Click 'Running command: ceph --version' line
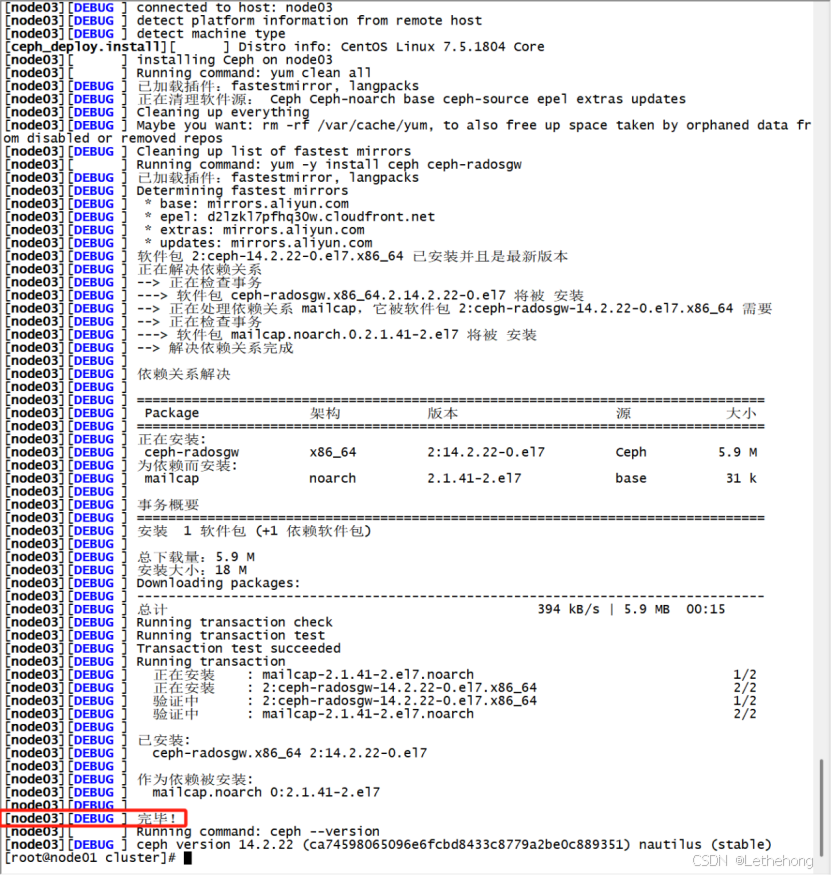This screenshot has width=831, height=876. click(x=258, y=832)
